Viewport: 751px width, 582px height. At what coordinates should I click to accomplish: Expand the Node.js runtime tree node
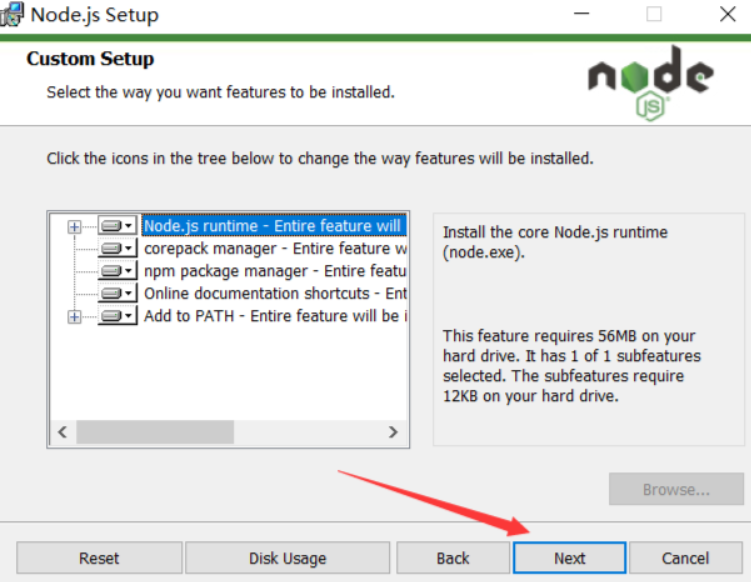[74, 227]
